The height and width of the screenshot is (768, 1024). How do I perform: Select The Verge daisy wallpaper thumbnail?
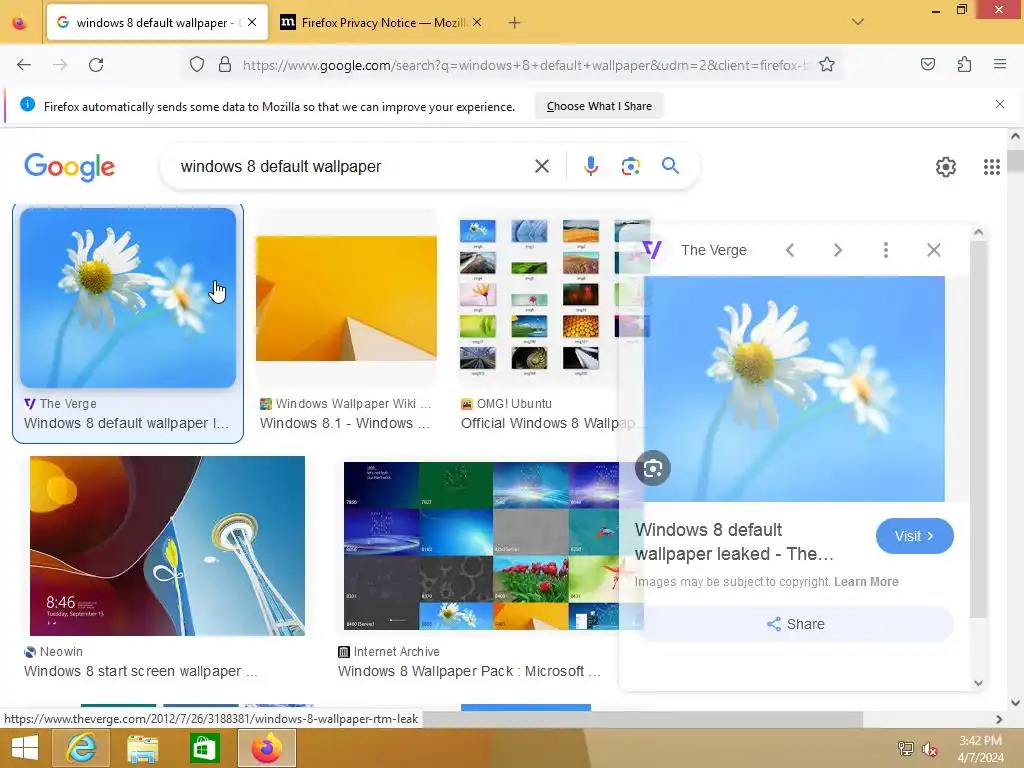coord(128,298)
